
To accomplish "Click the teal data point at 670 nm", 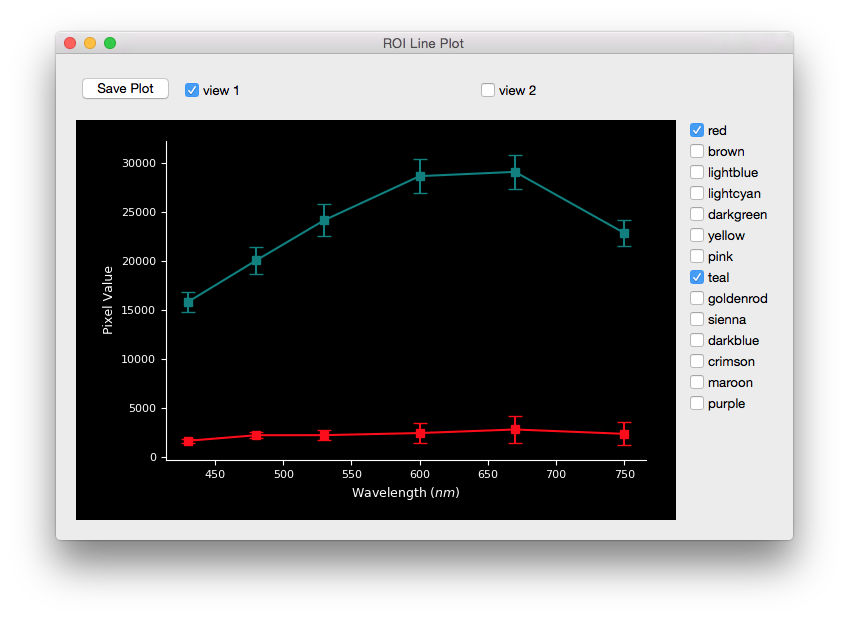I will [515, 173].
